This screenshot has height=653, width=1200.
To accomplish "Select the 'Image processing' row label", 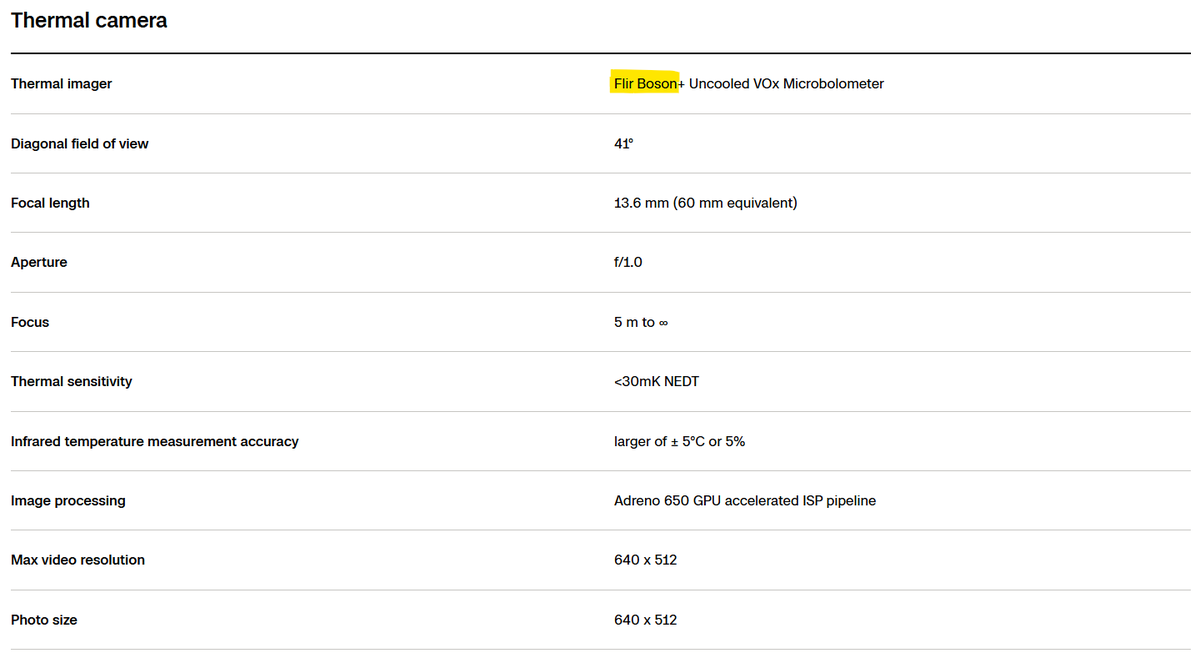I will pos(68,500).
